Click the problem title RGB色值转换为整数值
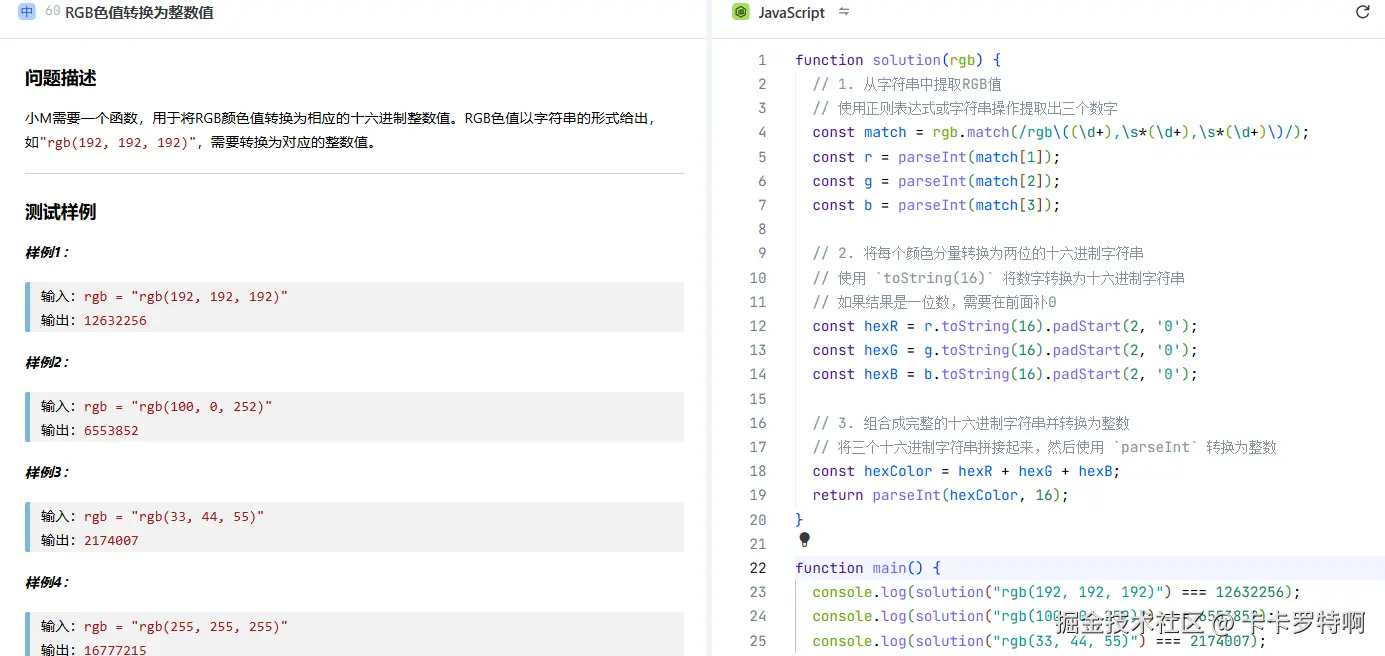Screen dimensions: 1385x656 139,12
